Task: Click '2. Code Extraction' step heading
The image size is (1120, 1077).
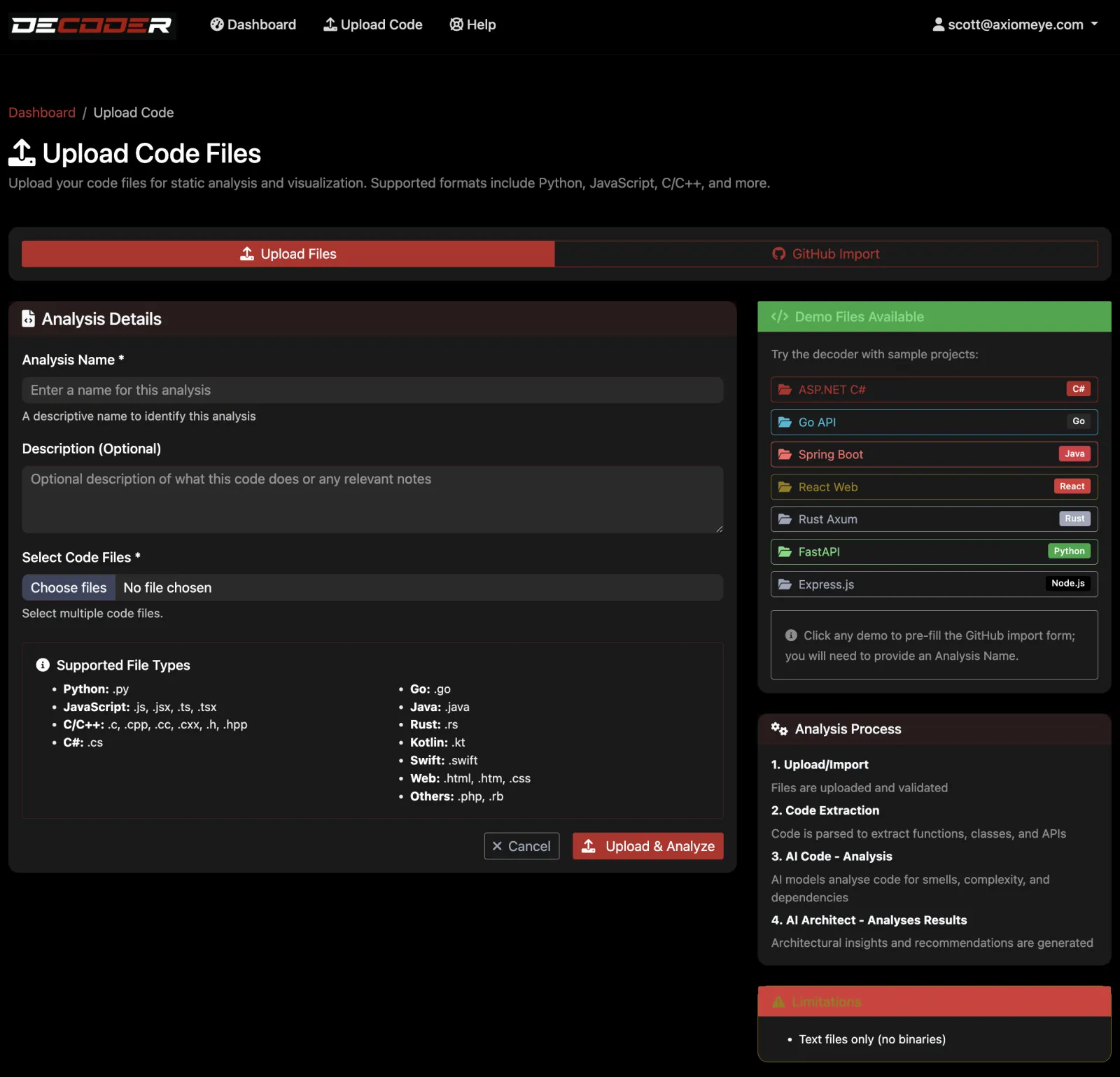Action: click(x=825, y=810)
